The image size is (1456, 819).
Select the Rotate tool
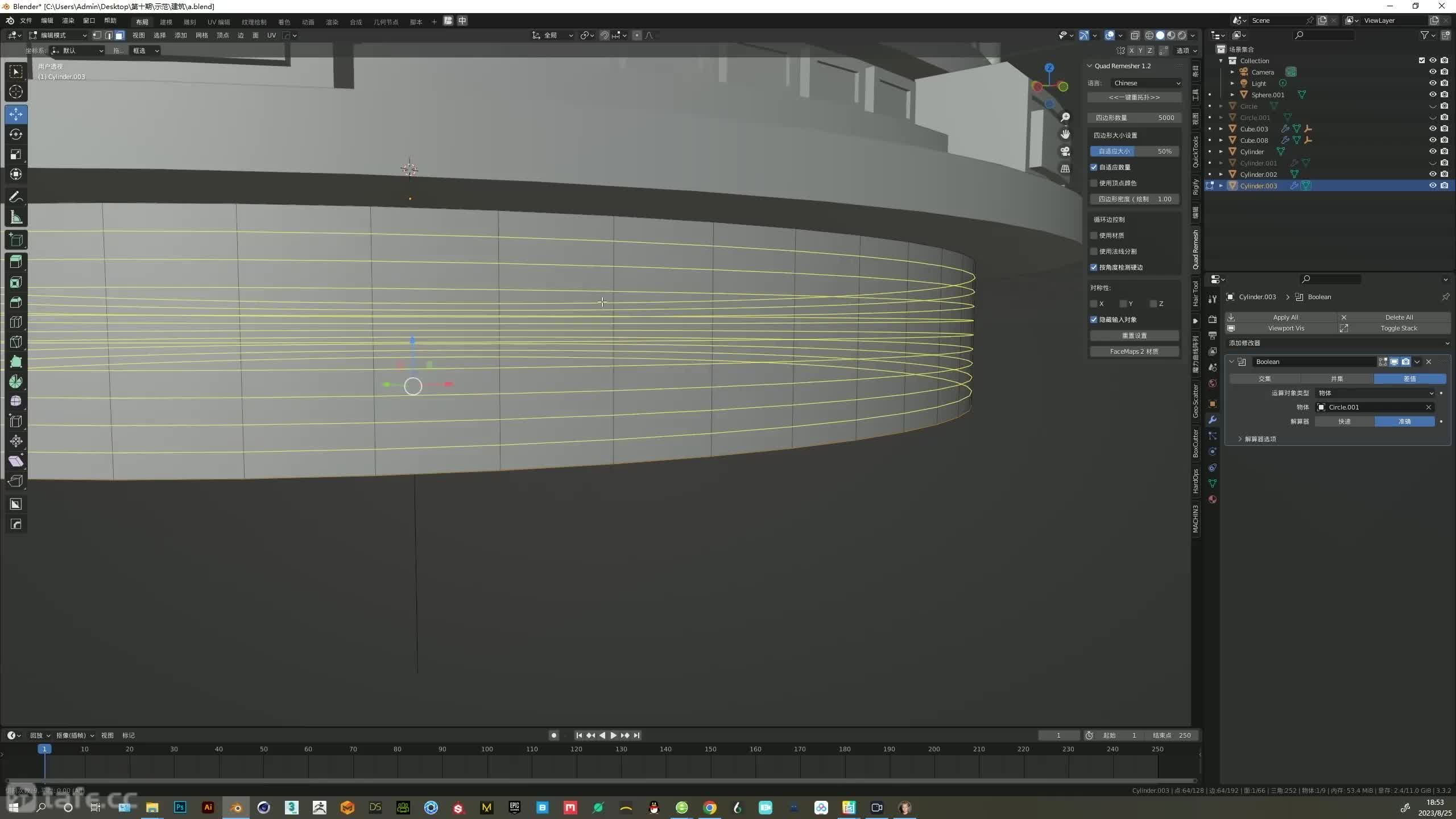point(16,134)
